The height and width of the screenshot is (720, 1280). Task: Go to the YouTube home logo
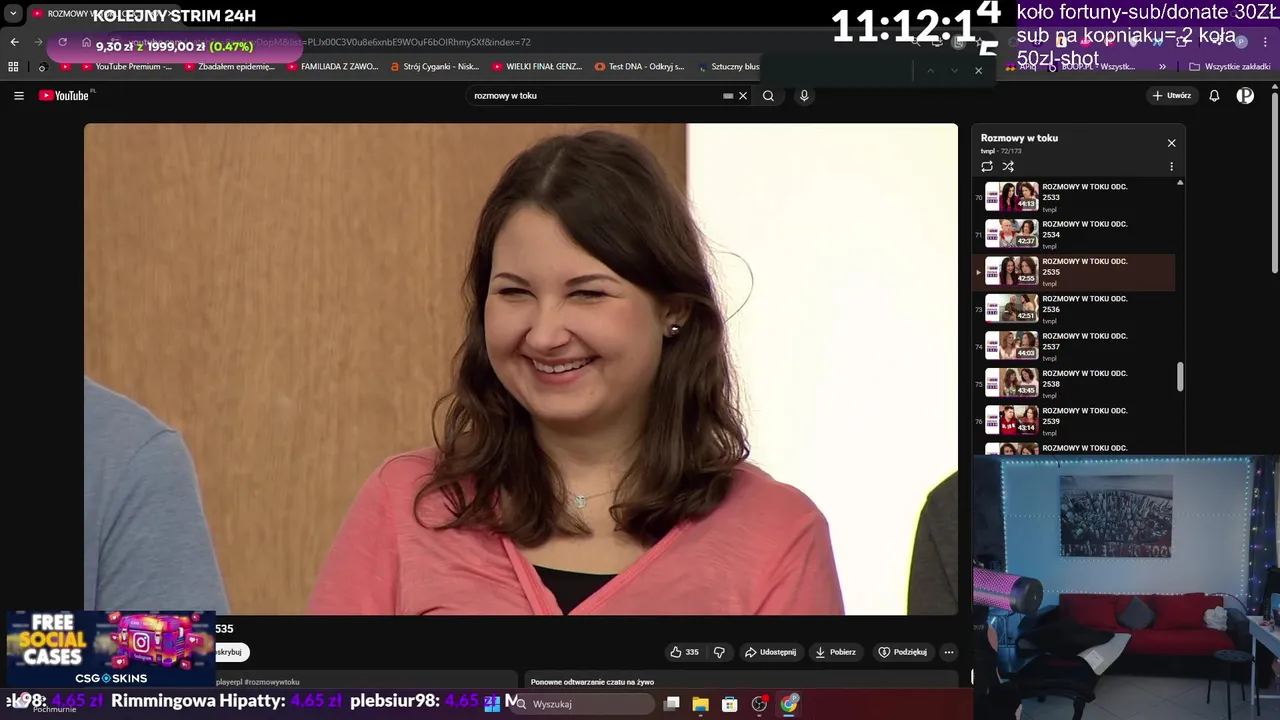65,96
